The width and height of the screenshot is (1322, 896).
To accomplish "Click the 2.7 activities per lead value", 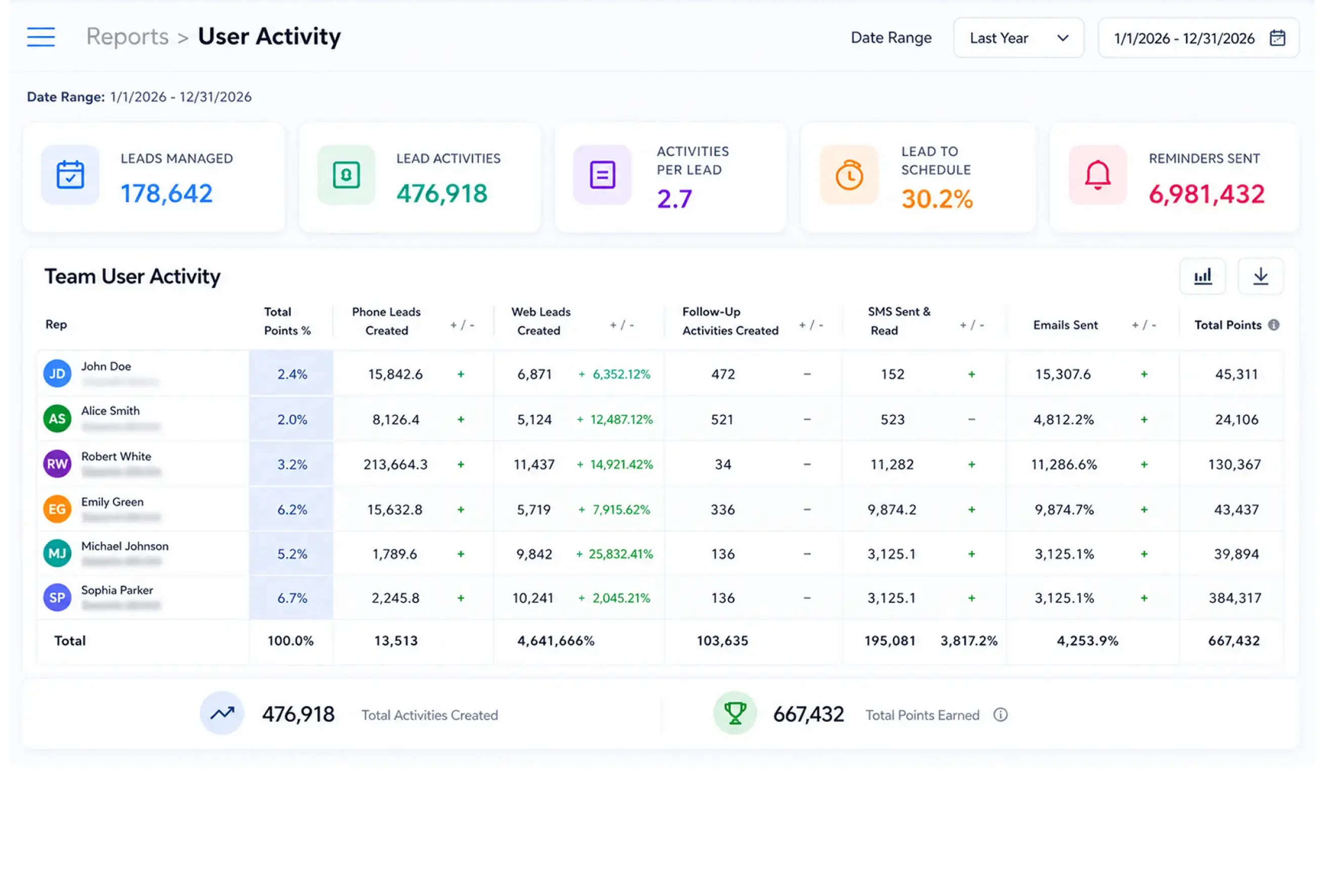I will tap(675, 199).
